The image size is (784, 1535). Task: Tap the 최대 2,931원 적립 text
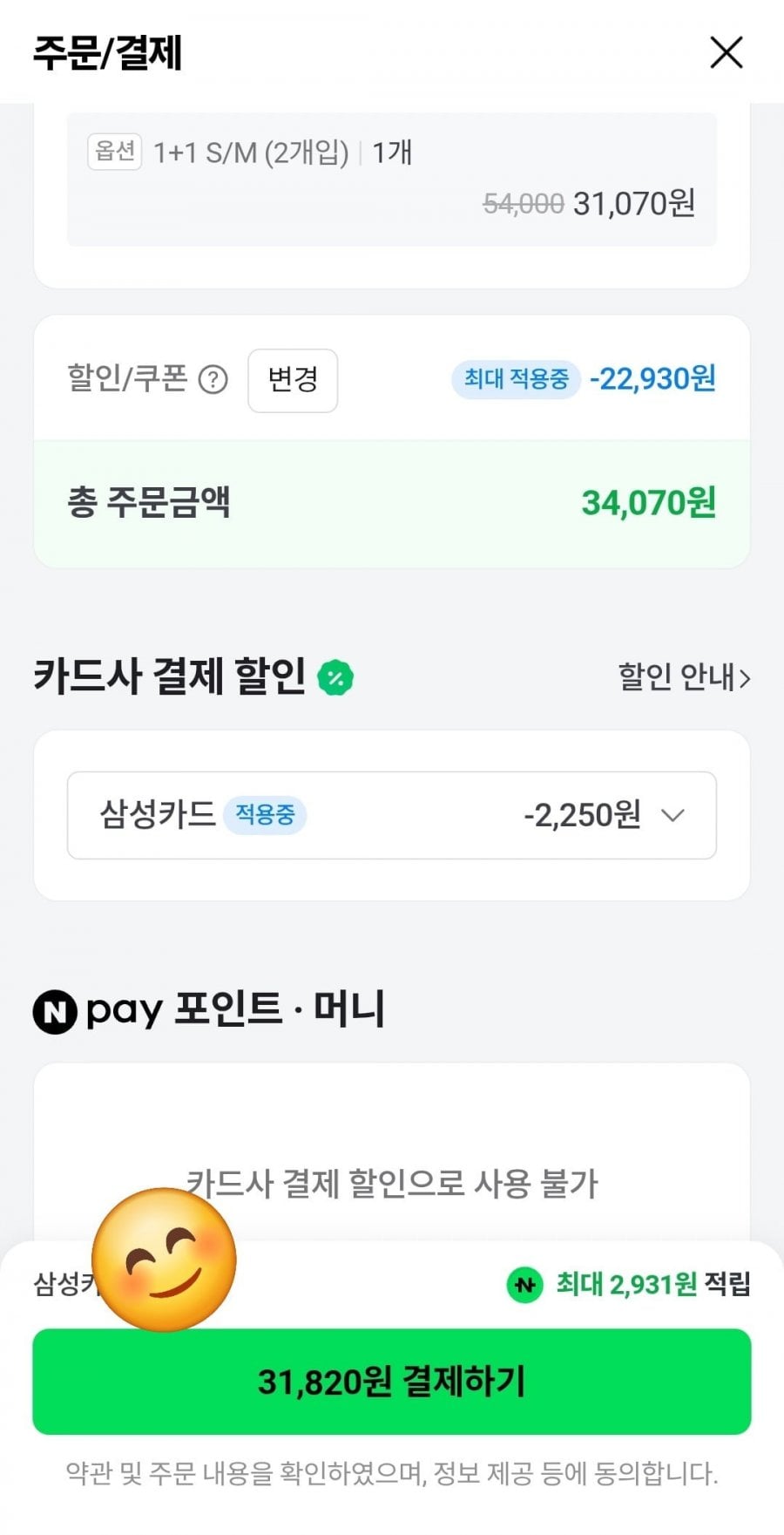[x=652, y=1284]
